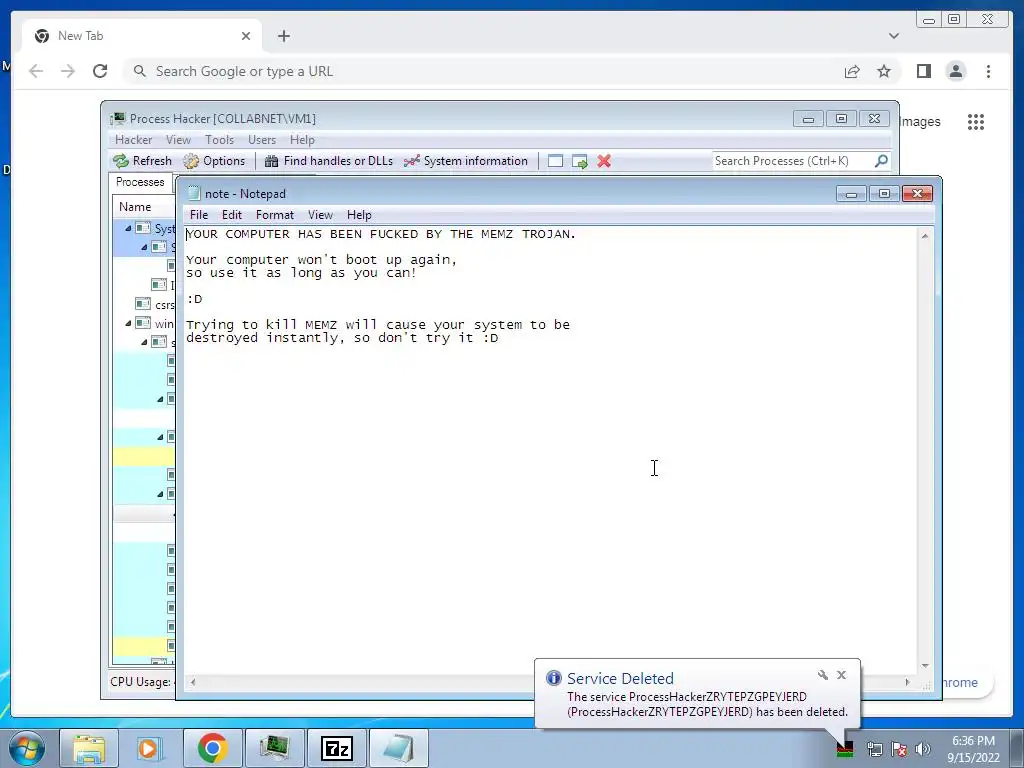The width and height of the screenshot is (1024, 768).
Task: Click the Images link on the New Tab page
Action: click(920, 121)
